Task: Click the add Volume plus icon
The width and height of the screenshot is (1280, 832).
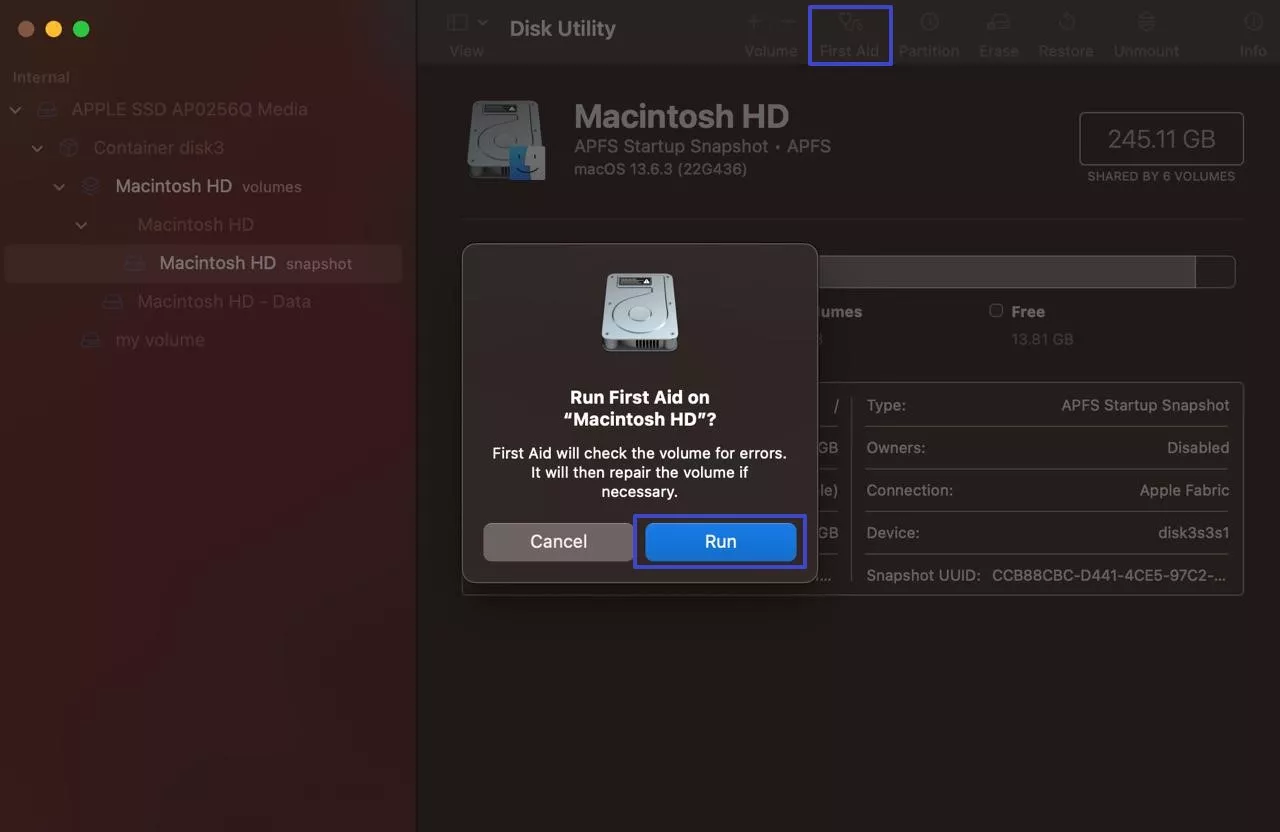Action: (755, 22)
